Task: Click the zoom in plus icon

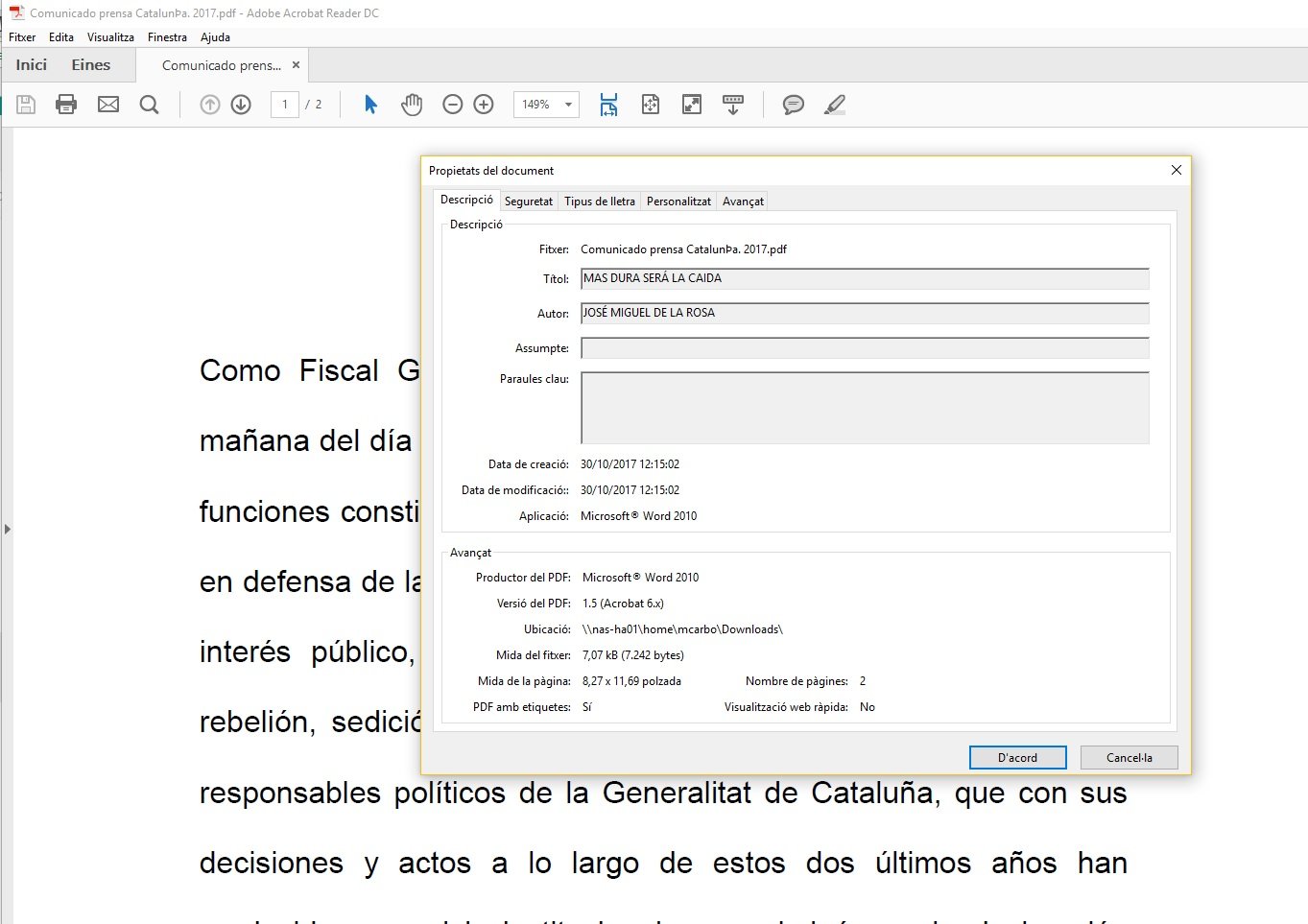Action: (x=484, y=105)
